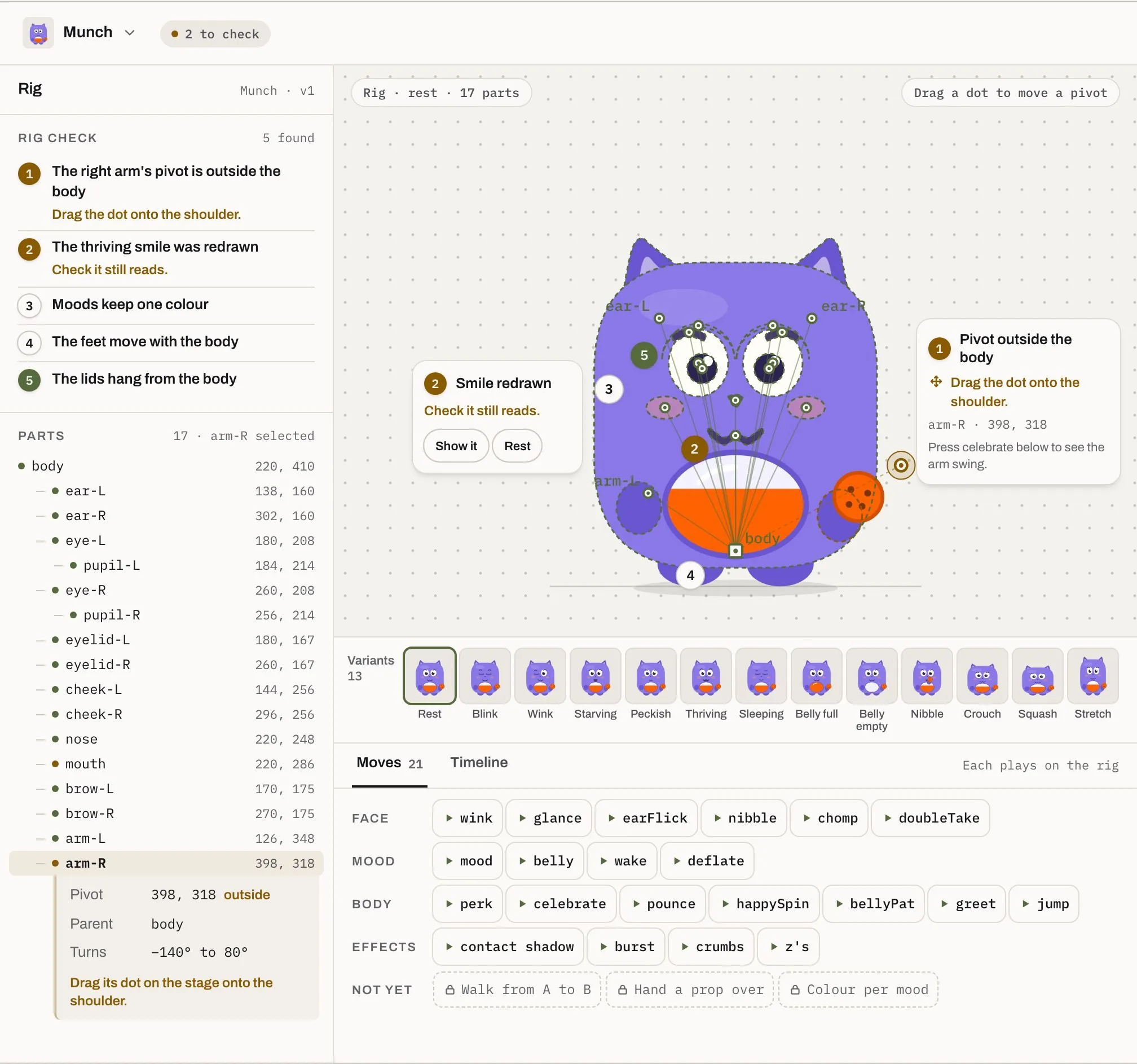Play the crumbs effect
The width and height of the screenshot is (1137, 1064).
click(x=712, y=947)
